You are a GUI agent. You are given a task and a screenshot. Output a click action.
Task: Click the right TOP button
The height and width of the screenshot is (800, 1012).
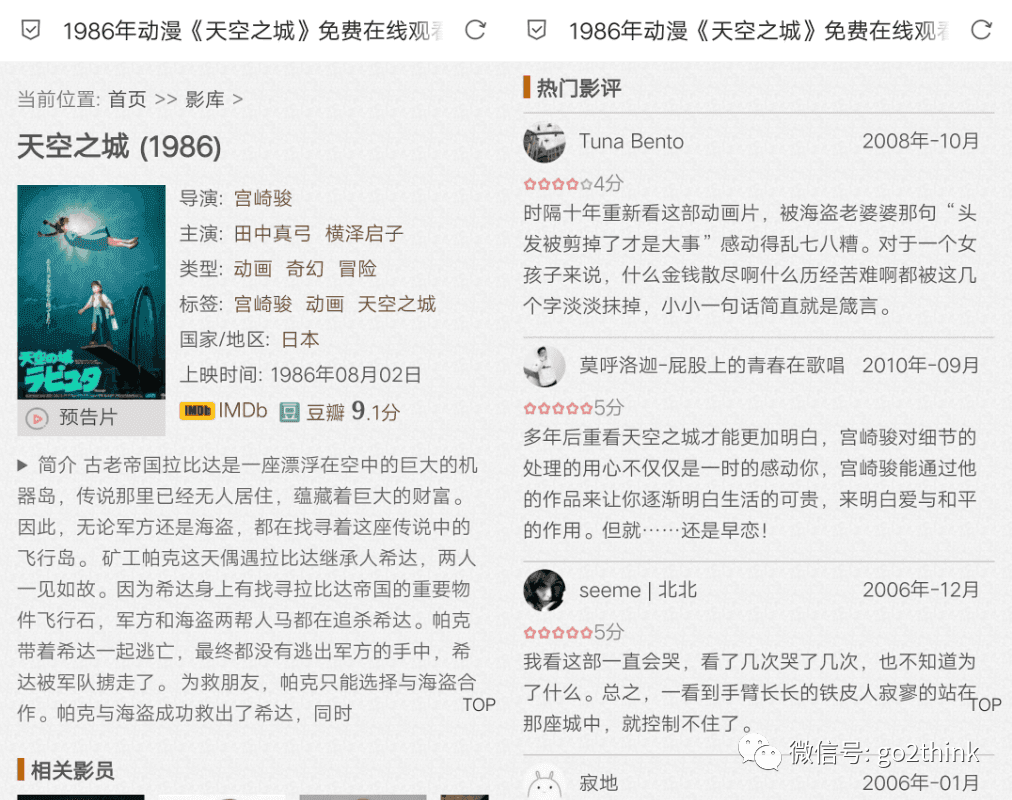[x=986, y=705]
